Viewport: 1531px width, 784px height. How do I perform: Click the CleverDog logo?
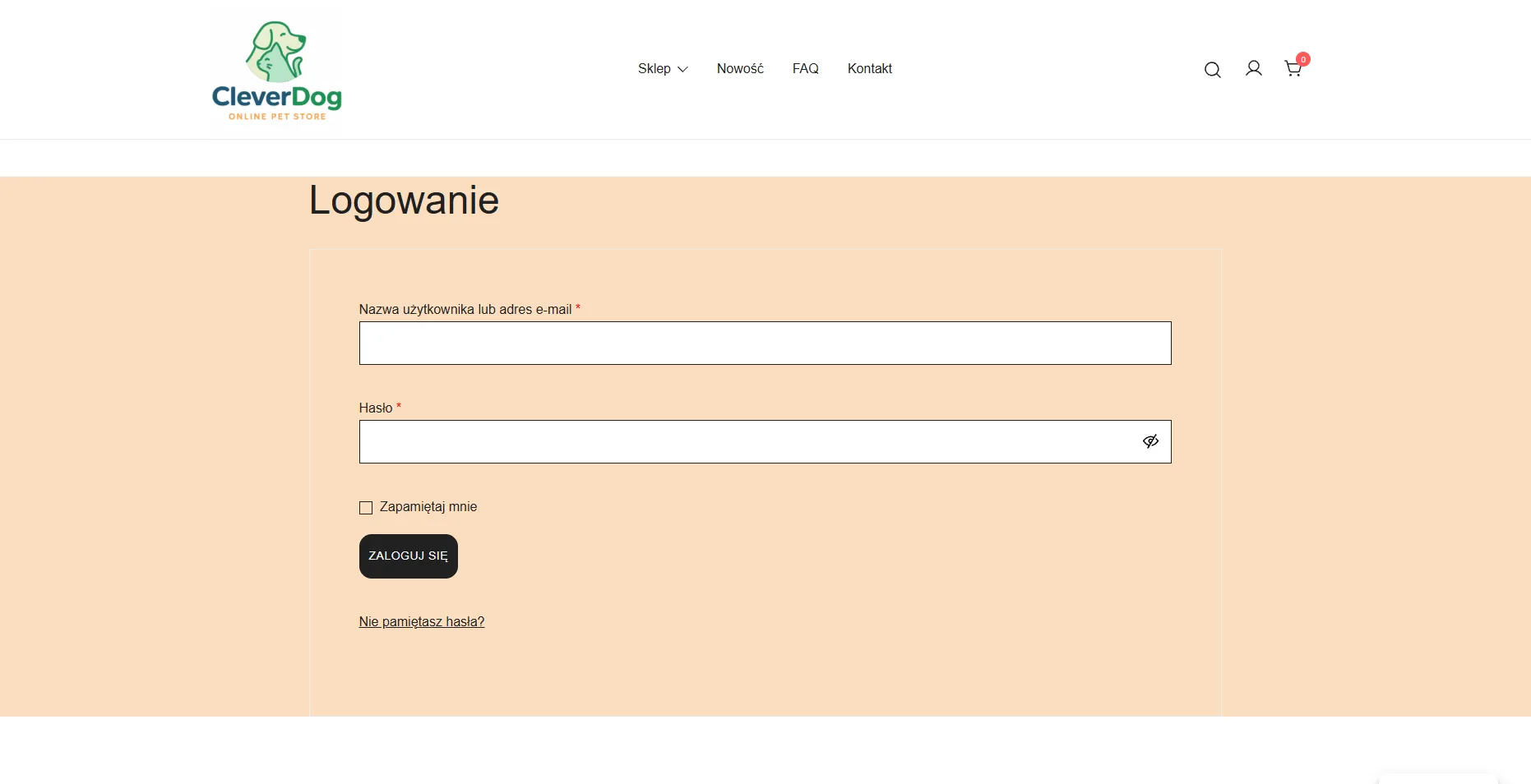point(276,71)
